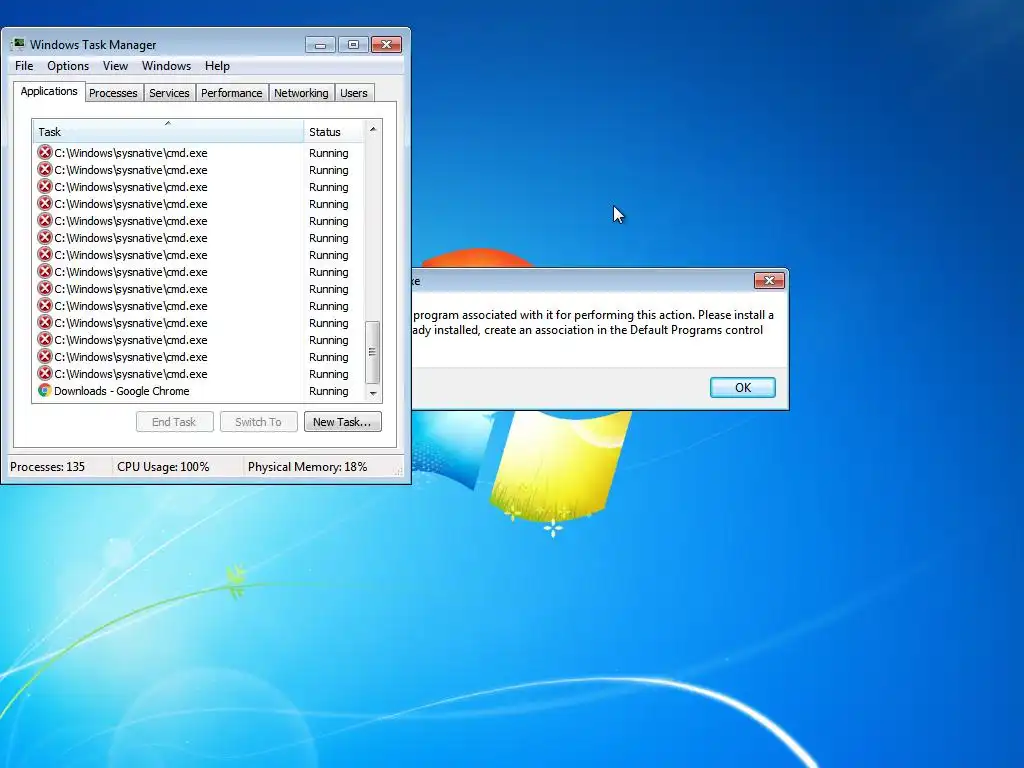Click the task list scrollbar thumb
Image resolution: width=1024 pixels, height=768 pixels.
[x=372, y=352]
